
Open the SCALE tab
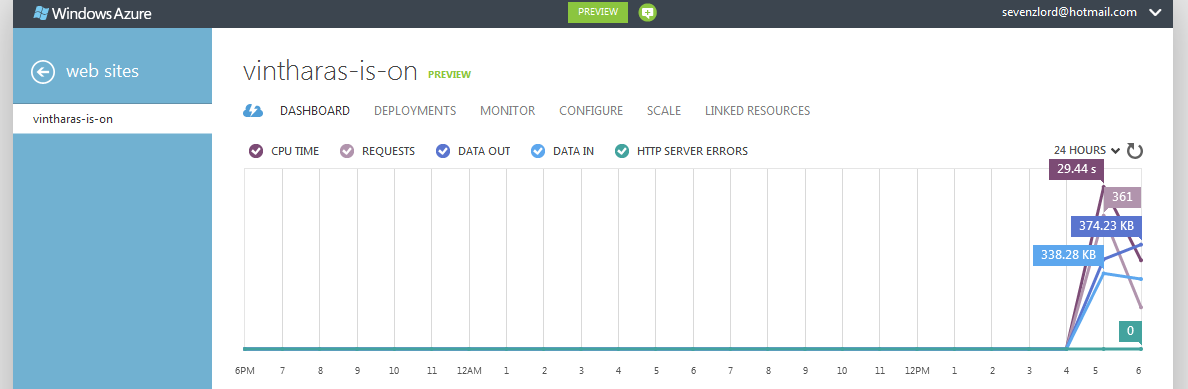(664, 111)
